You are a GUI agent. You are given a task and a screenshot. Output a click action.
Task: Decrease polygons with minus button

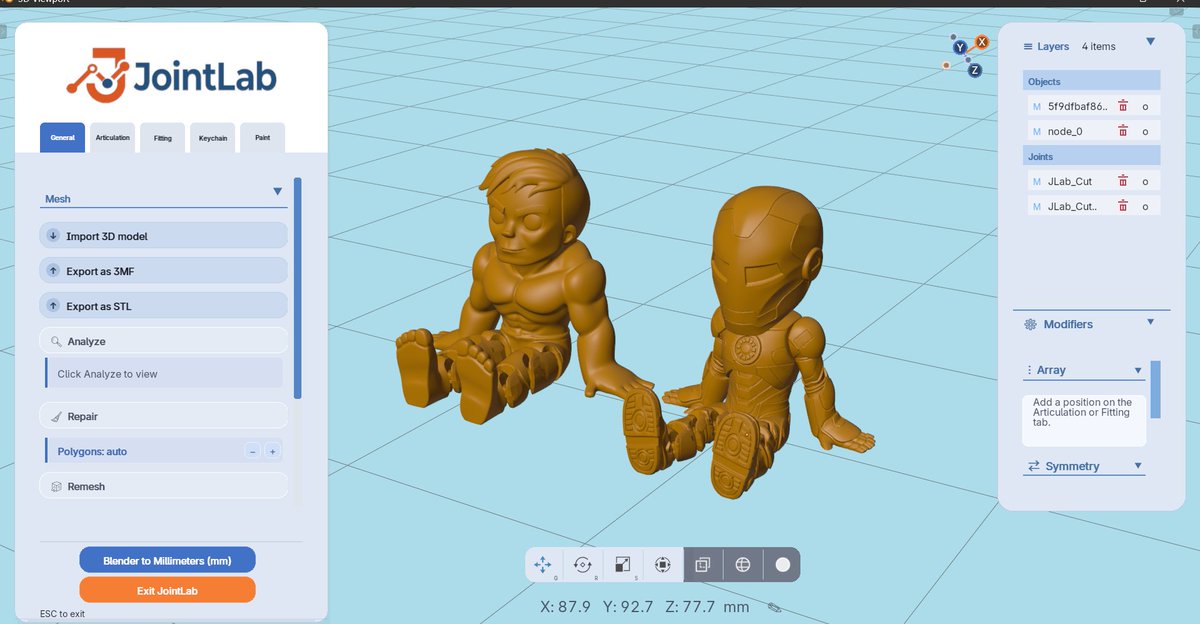pos(253,452)
